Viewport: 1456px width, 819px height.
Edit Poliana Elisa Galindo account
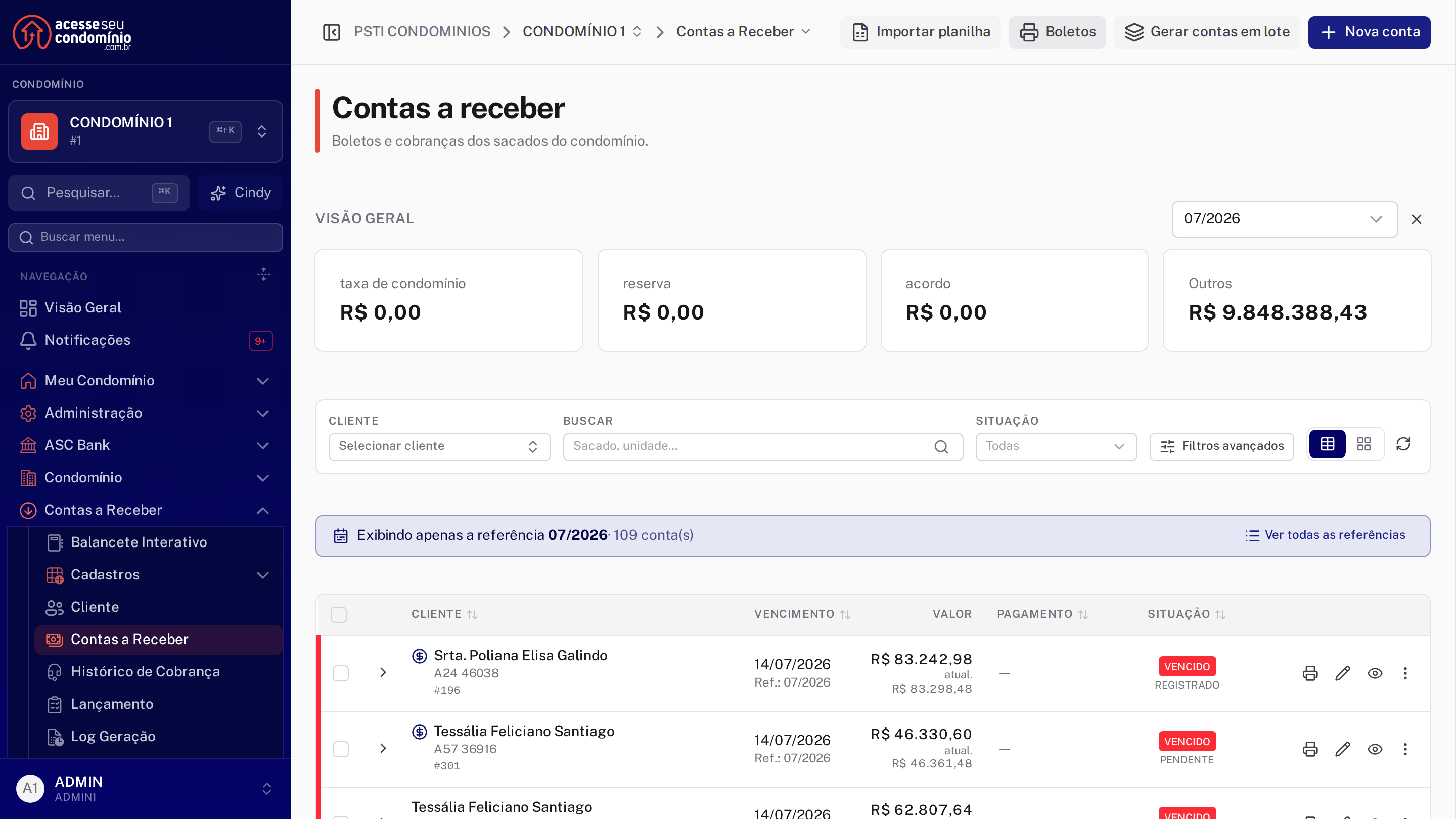(x=1342, y=673)
